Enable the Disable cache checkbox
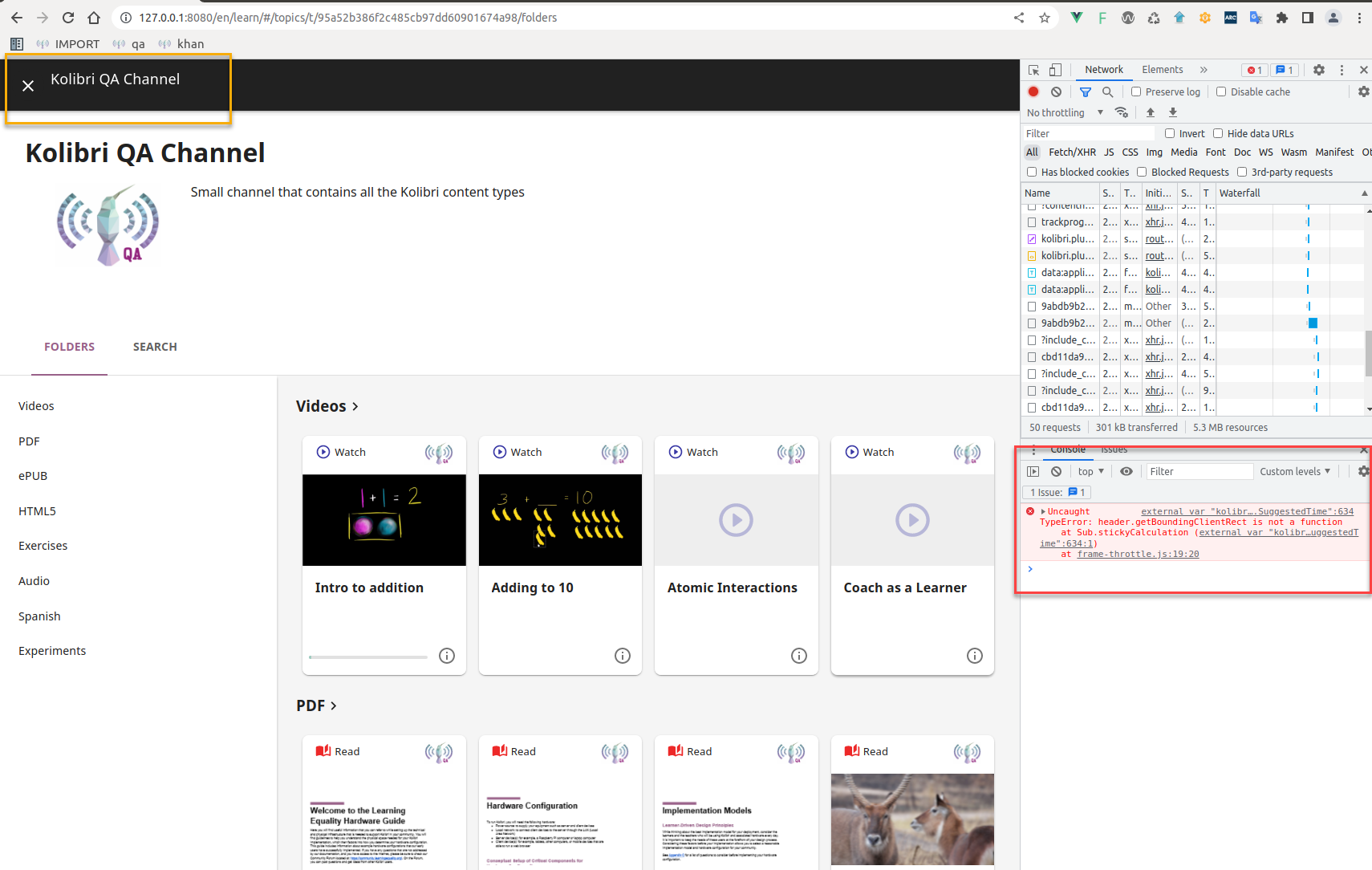The width and height of the screenshot is (1372, 870). pyautogui.click(x=1221, y=91)
